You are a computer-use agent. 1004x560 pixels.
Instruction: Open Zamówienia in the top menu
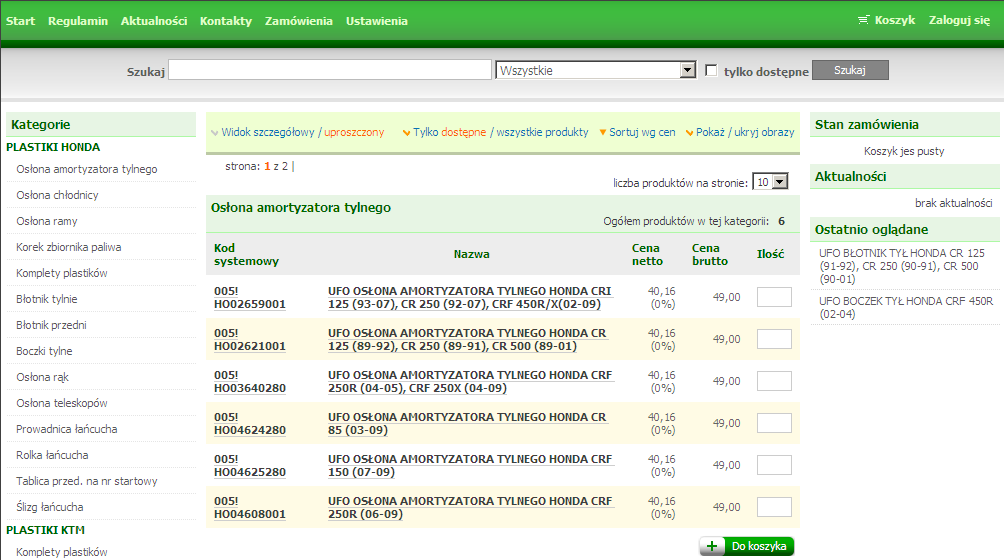(x=299, y=20)
